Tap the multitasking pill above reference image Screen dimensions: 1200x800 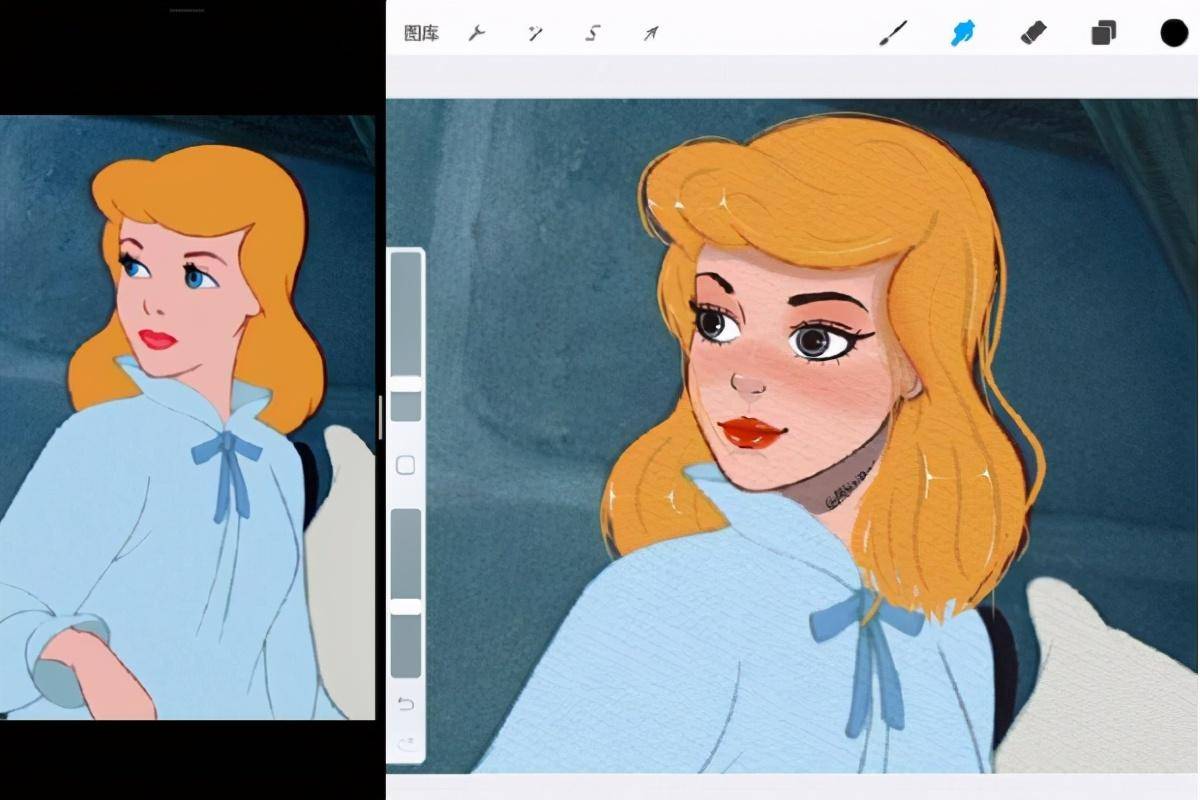click(187, 10)
